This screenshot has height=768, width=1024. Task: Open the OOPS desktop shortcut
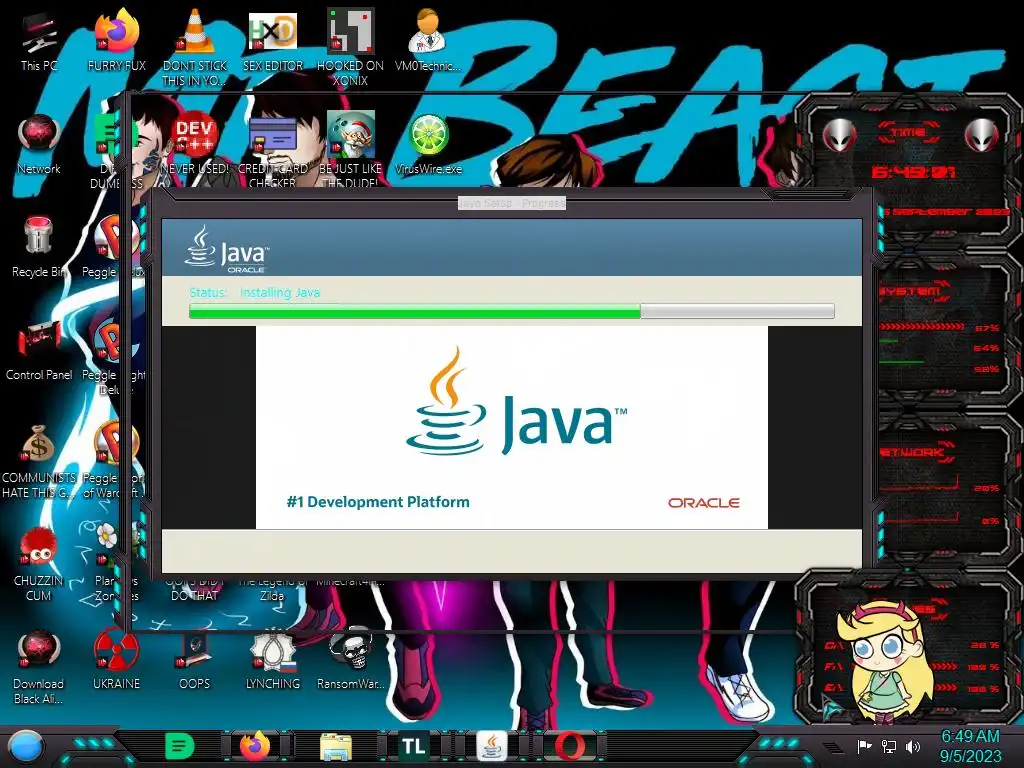(195, 660)
